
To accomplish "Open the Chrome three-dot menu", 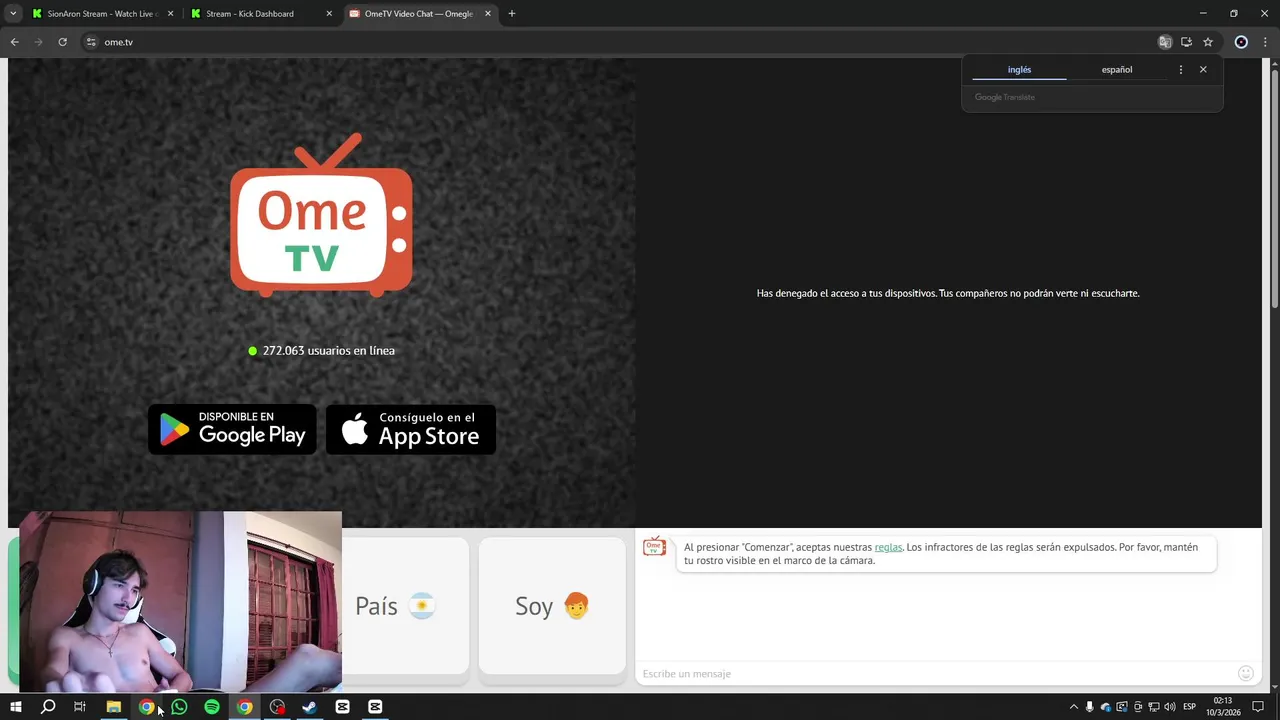I will pyautogui.click(x=1265, y=42).
